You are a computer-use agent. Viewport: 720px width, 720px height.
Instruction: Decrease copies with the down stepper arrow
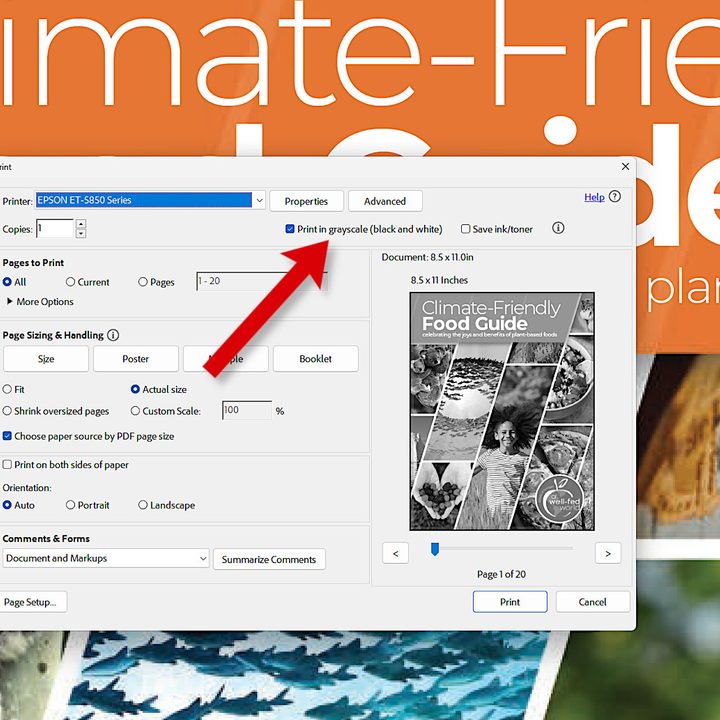pyautogui.click(x=81, y=233)
